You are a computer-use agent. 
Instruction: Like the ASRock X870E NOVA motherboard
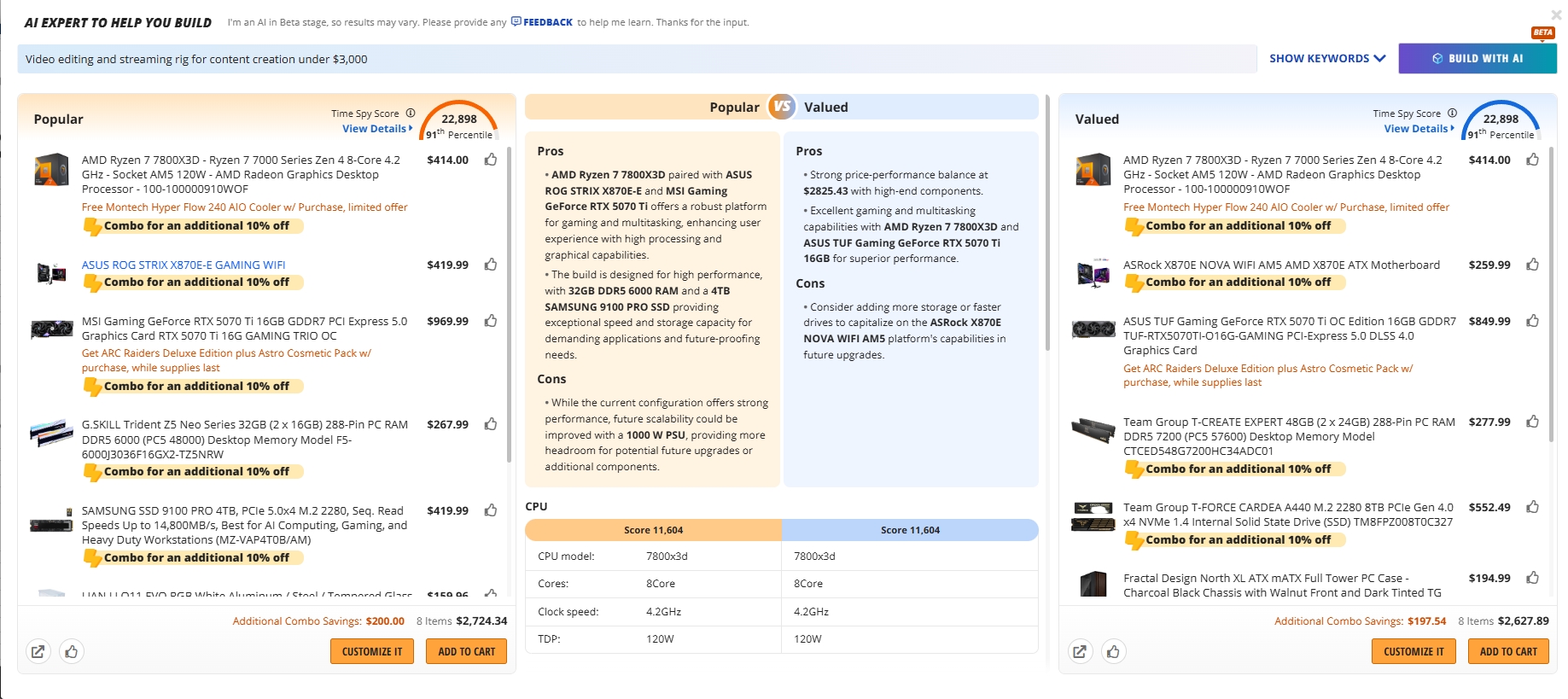[x=1532, y=265]
